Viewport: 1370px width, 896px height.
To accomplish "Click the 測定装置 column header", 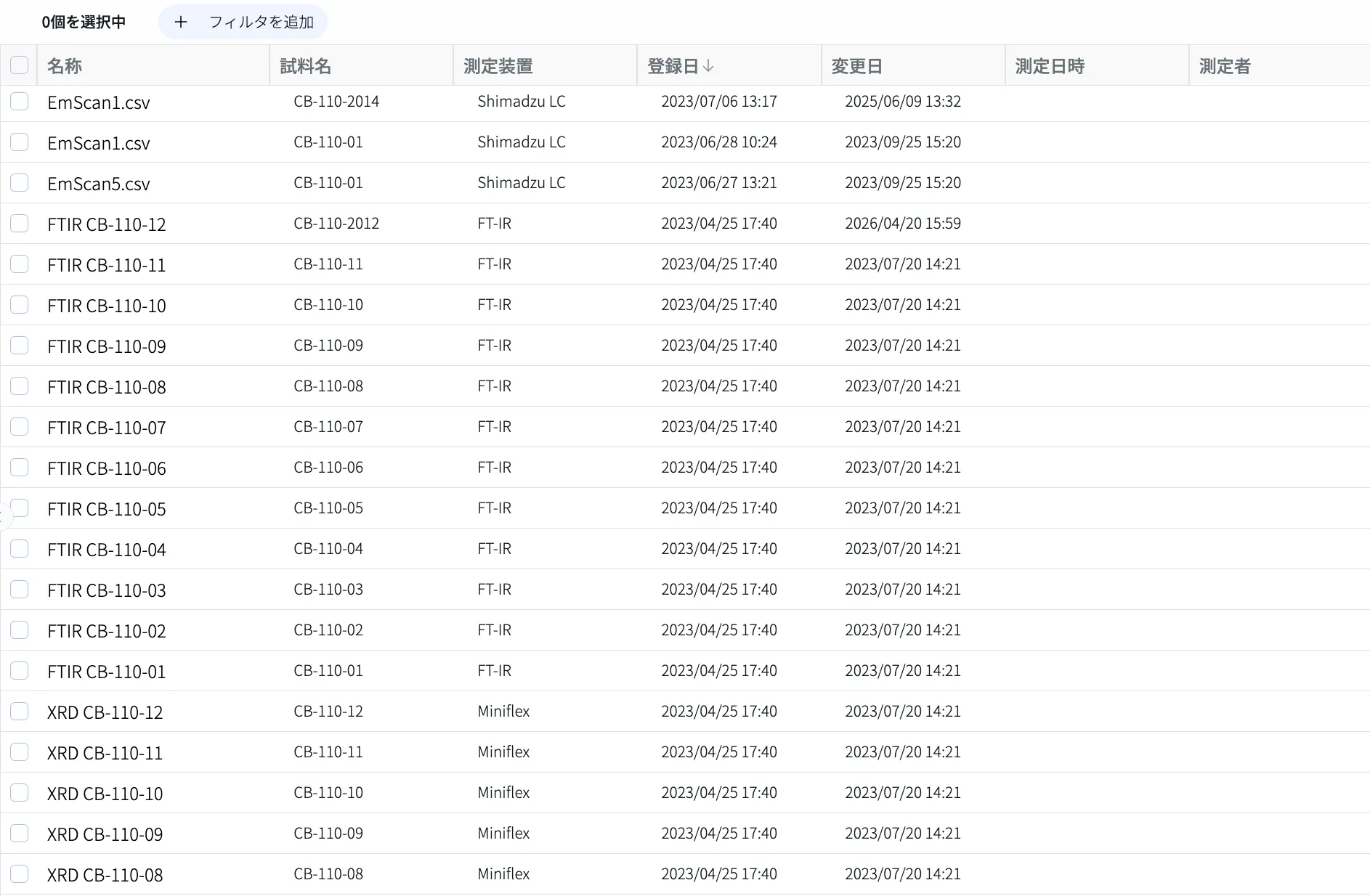I will pos(498,66).
